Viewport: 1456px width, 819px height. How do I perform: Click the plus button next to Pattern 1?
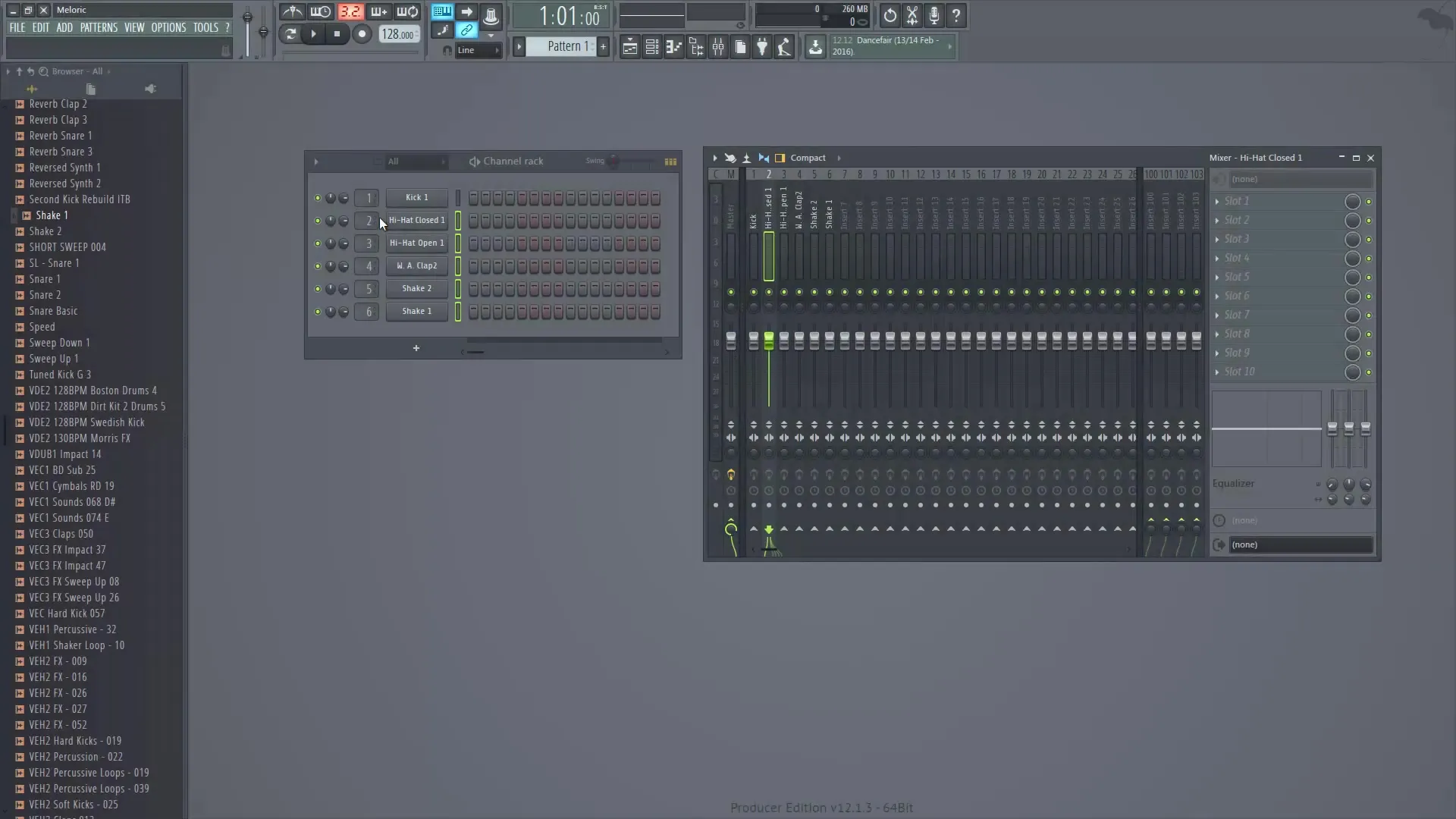point(603,46)
